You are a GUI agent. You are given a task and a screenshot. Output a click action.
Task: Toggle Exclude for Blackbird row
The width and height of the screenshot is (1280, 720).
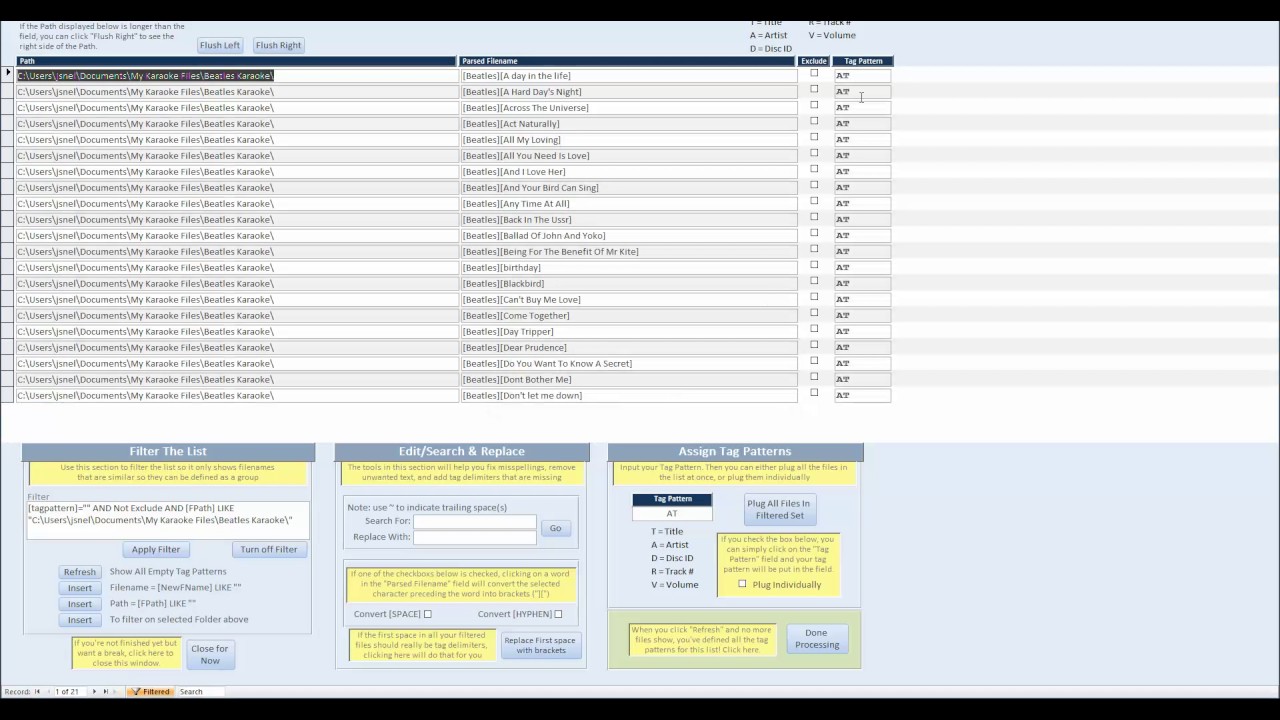814,281
